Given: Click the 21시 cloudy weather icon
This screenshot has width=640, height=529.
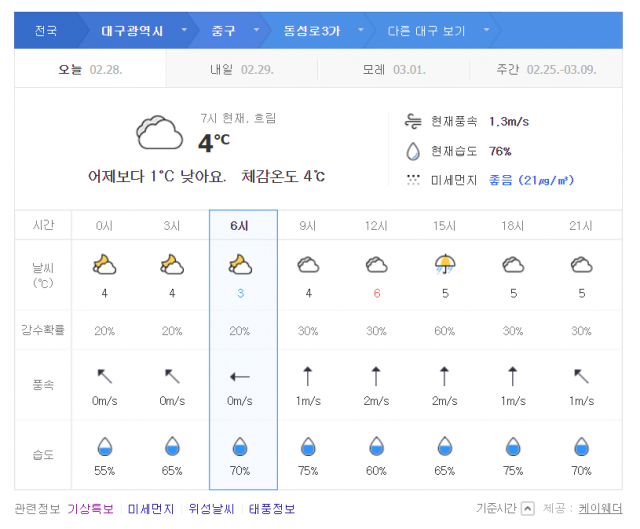Looking at the screenshot, I should (x=582, y=265).
